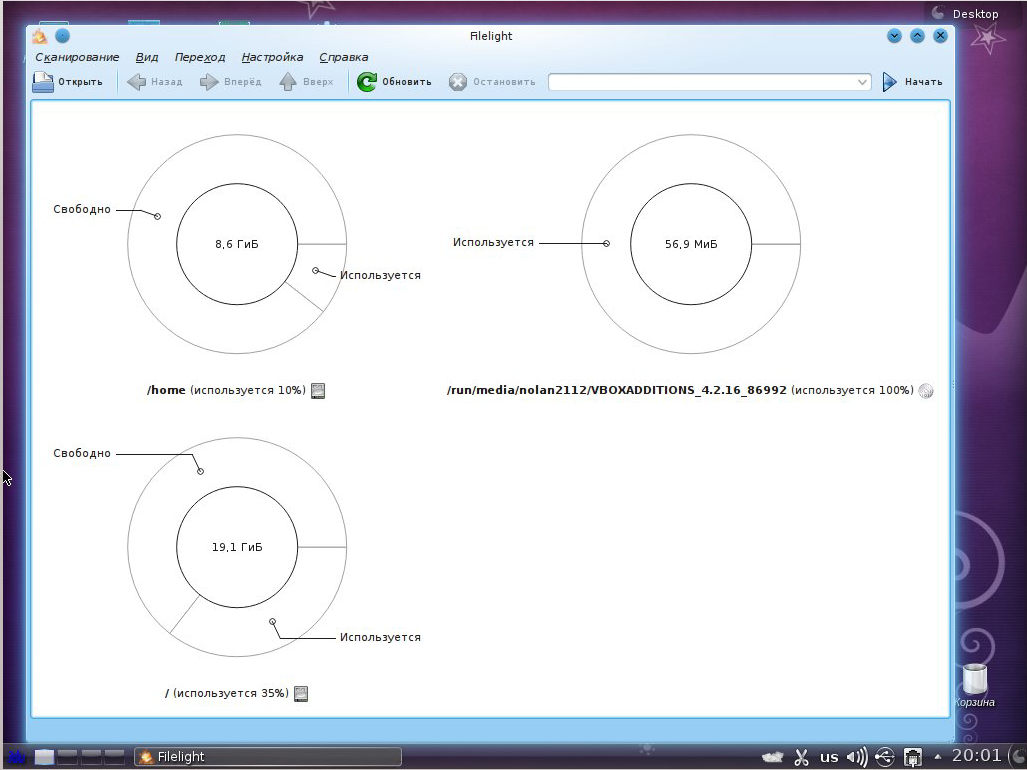Image resolution: width=1027 pixels, height=770 pixels.
Task: Open the Корзина trash icon on desktop
Action: pos(975,686)
